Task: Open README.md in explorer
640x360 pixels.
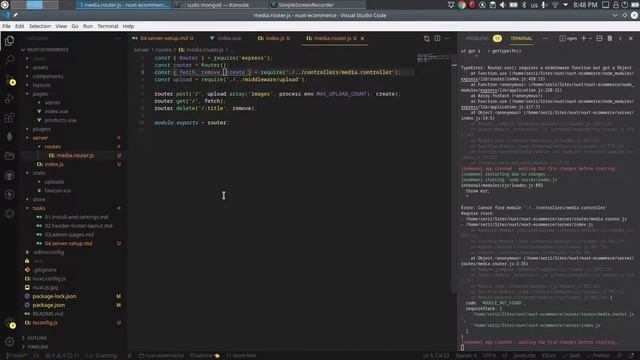Action: tap(48, 314)
